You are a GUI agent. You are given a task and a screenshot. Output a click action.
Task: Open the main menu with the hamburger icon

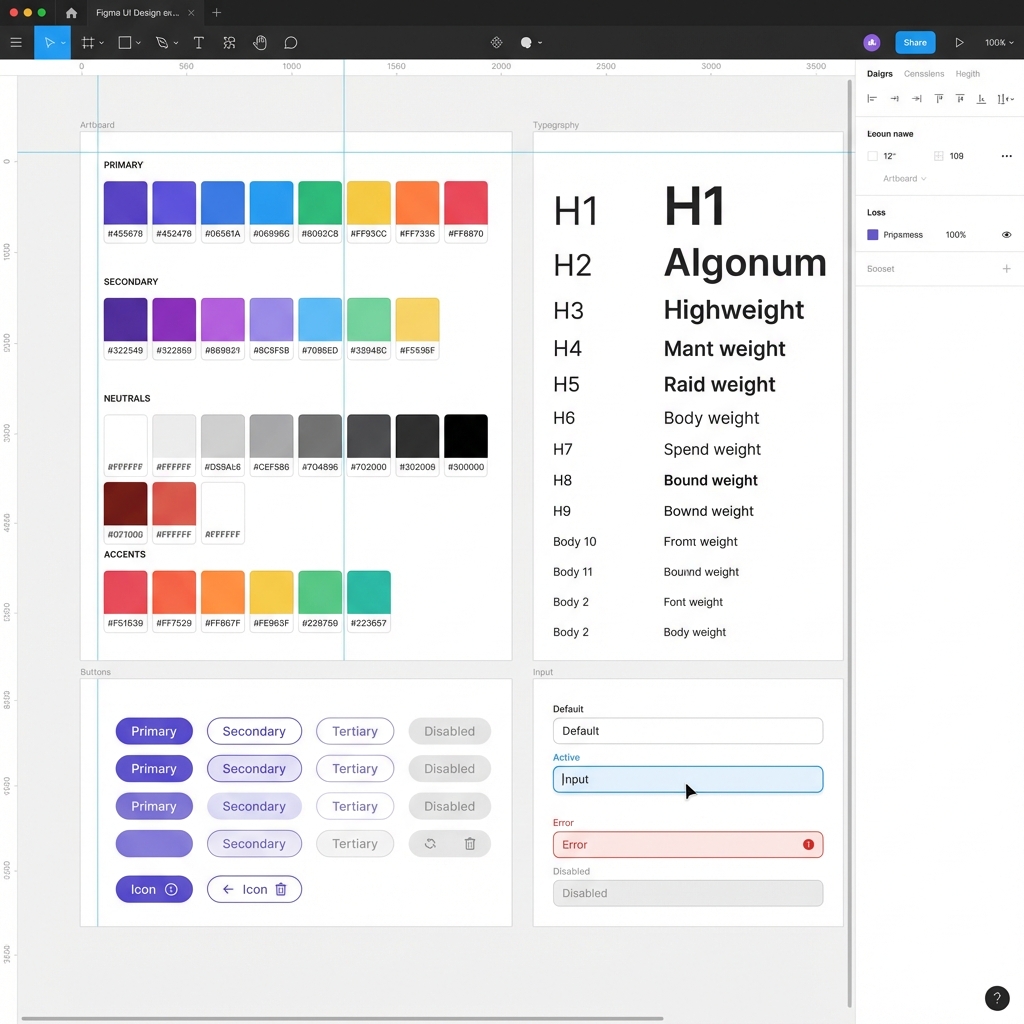coord(16,42)
